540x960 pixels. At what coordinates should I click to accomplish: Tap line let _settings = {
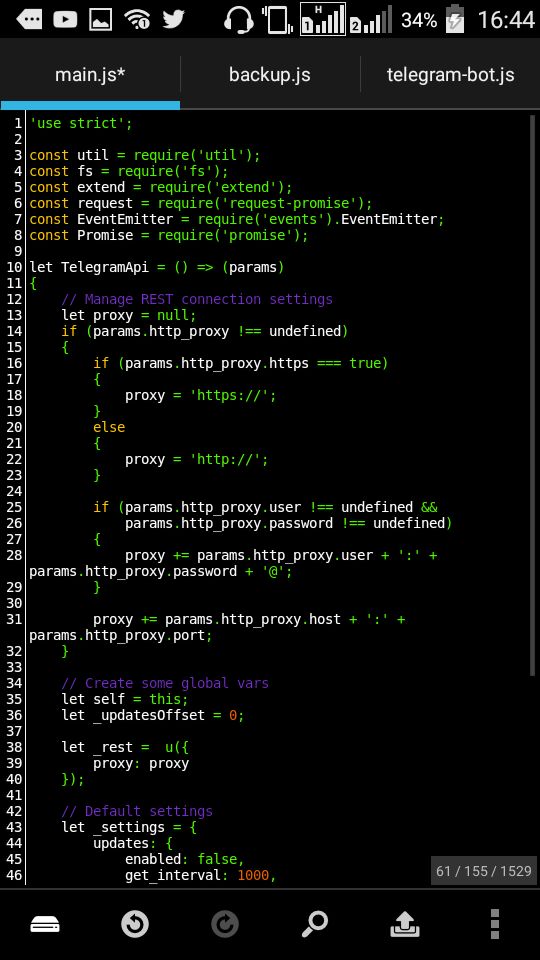(129, 827)
